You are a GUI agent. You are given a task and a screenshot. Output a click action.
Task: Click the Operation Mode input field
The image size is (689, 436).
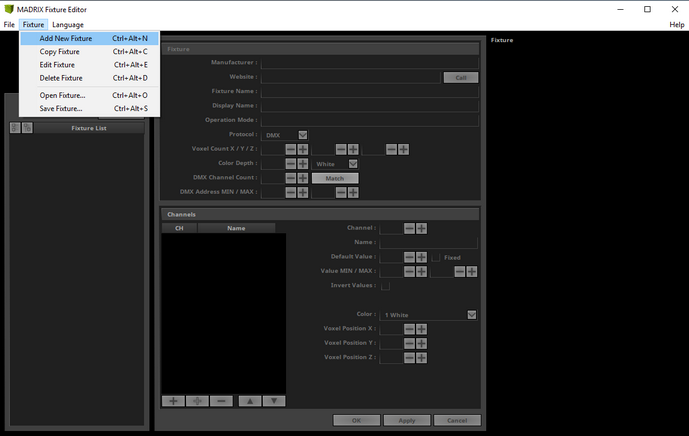[370, 120]
